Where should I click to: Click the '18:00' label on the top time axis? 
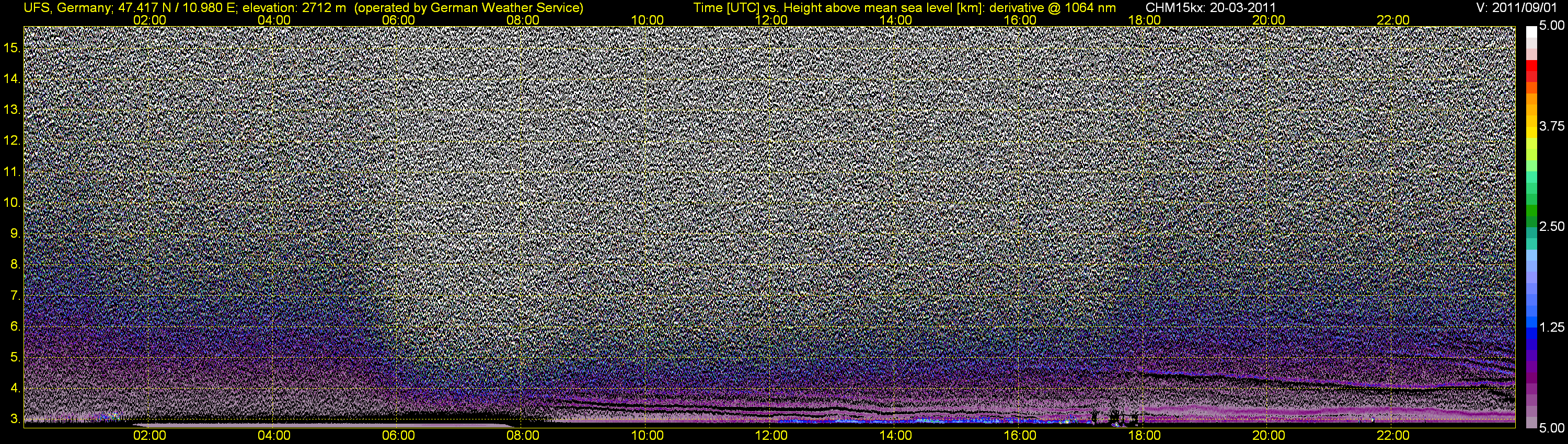(1144, 20)
